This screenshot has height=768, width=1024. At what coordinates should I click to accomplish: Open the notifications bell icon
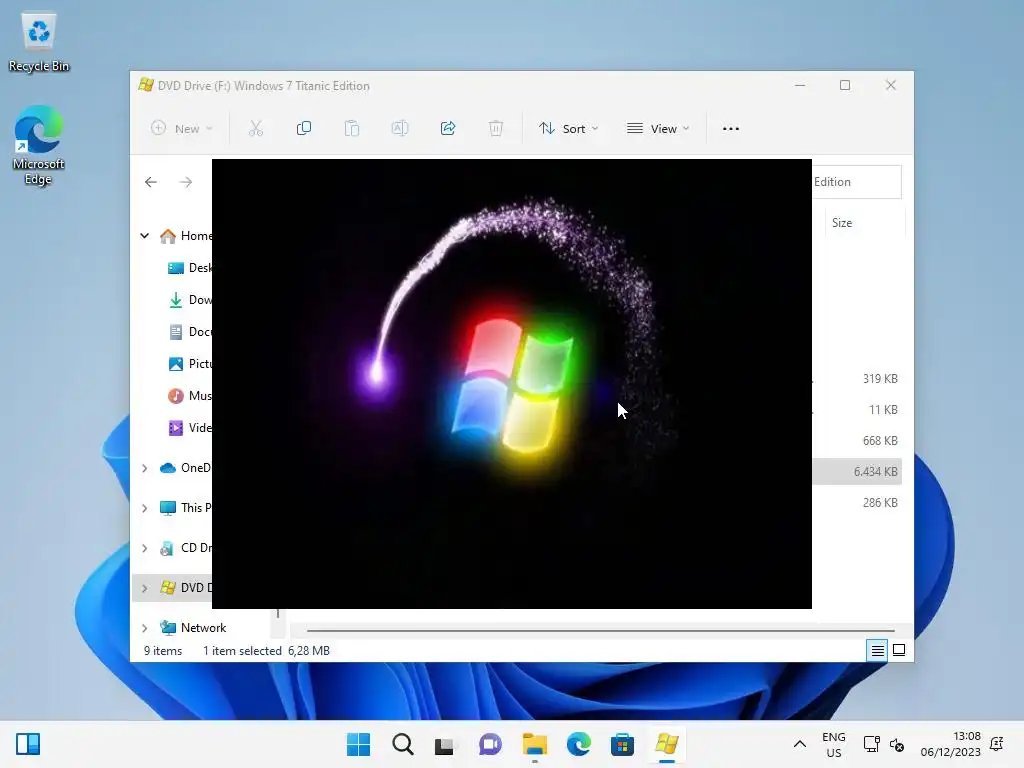point(997,744)
